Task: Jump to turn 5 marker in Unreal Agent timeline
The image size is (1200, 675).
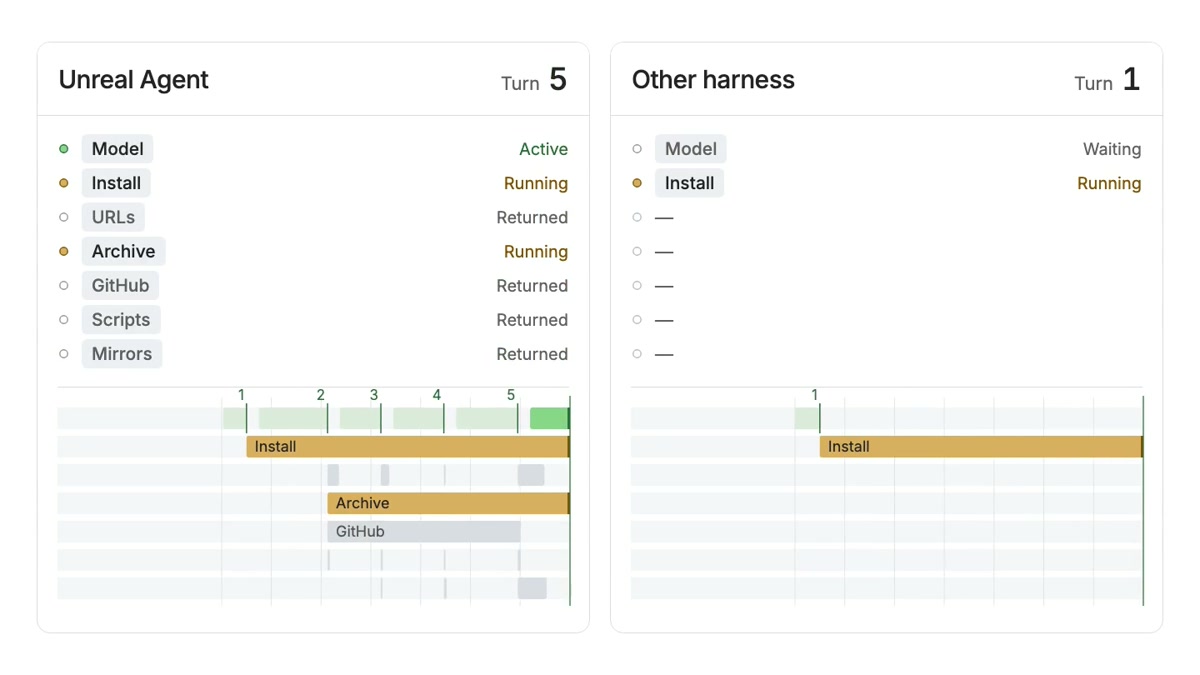Action: pos(511,395)
